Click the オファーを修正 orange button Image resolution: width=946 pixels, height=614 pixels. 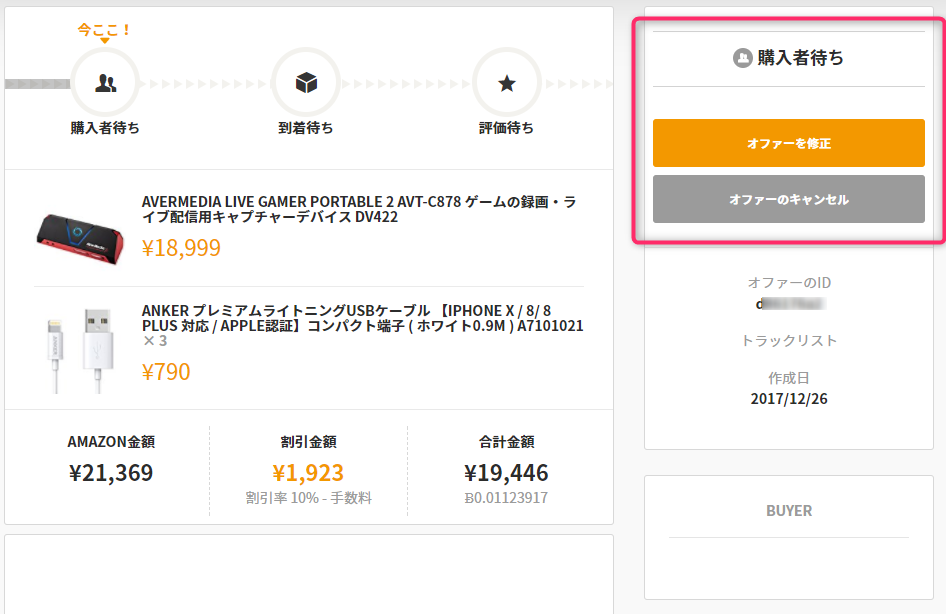point(789,143)
